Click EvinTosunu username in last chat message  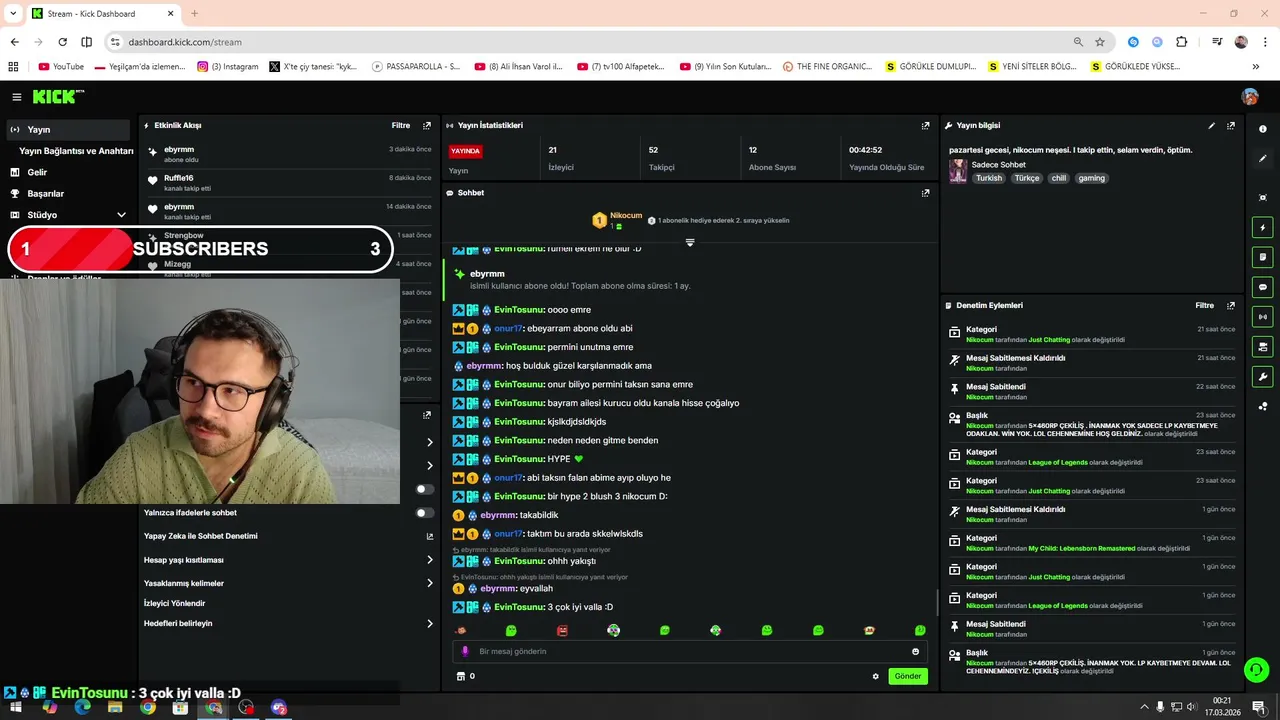click(x=519, y=608)
